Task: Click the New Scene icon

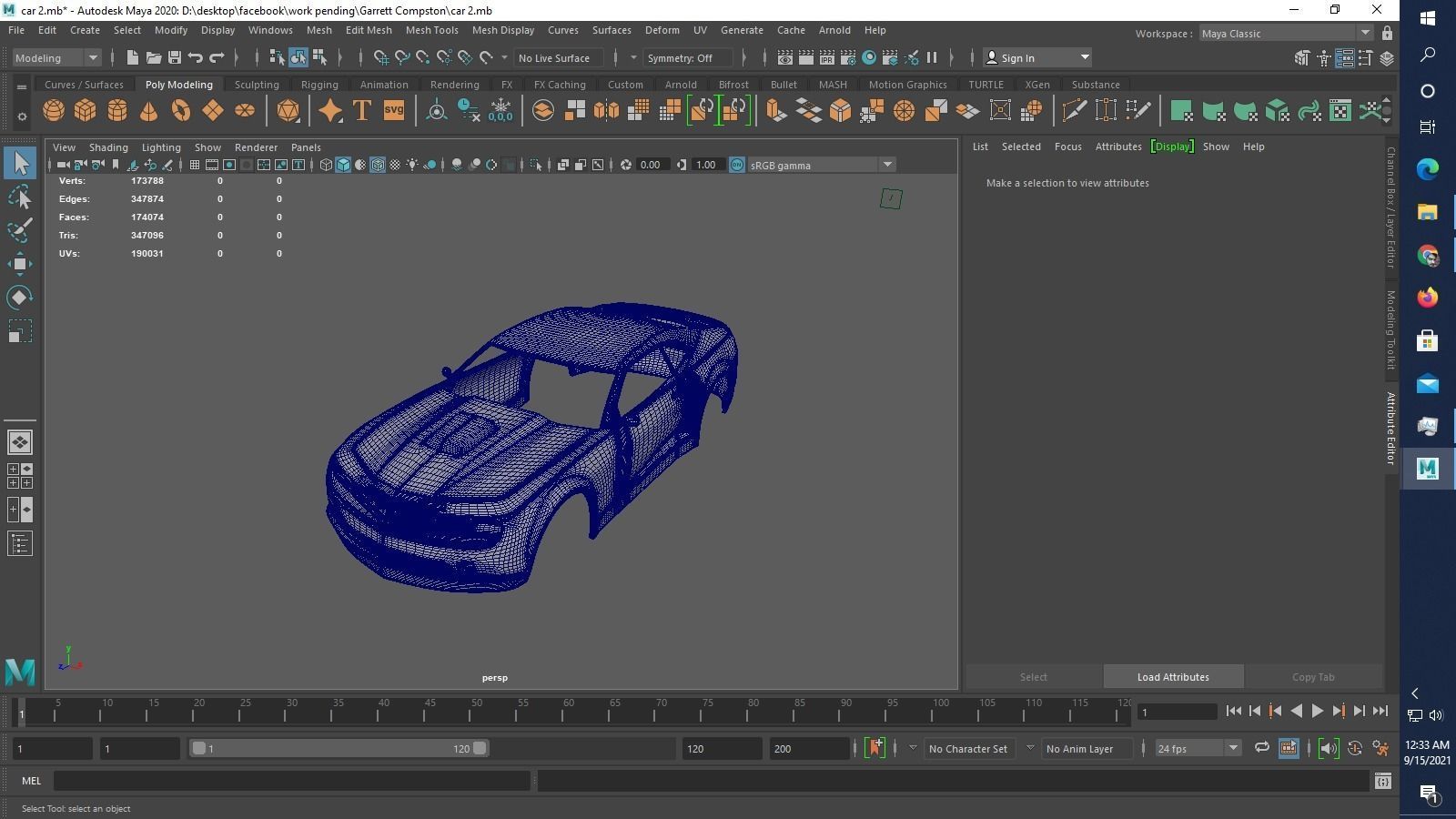Action: [x=133, y=57]
